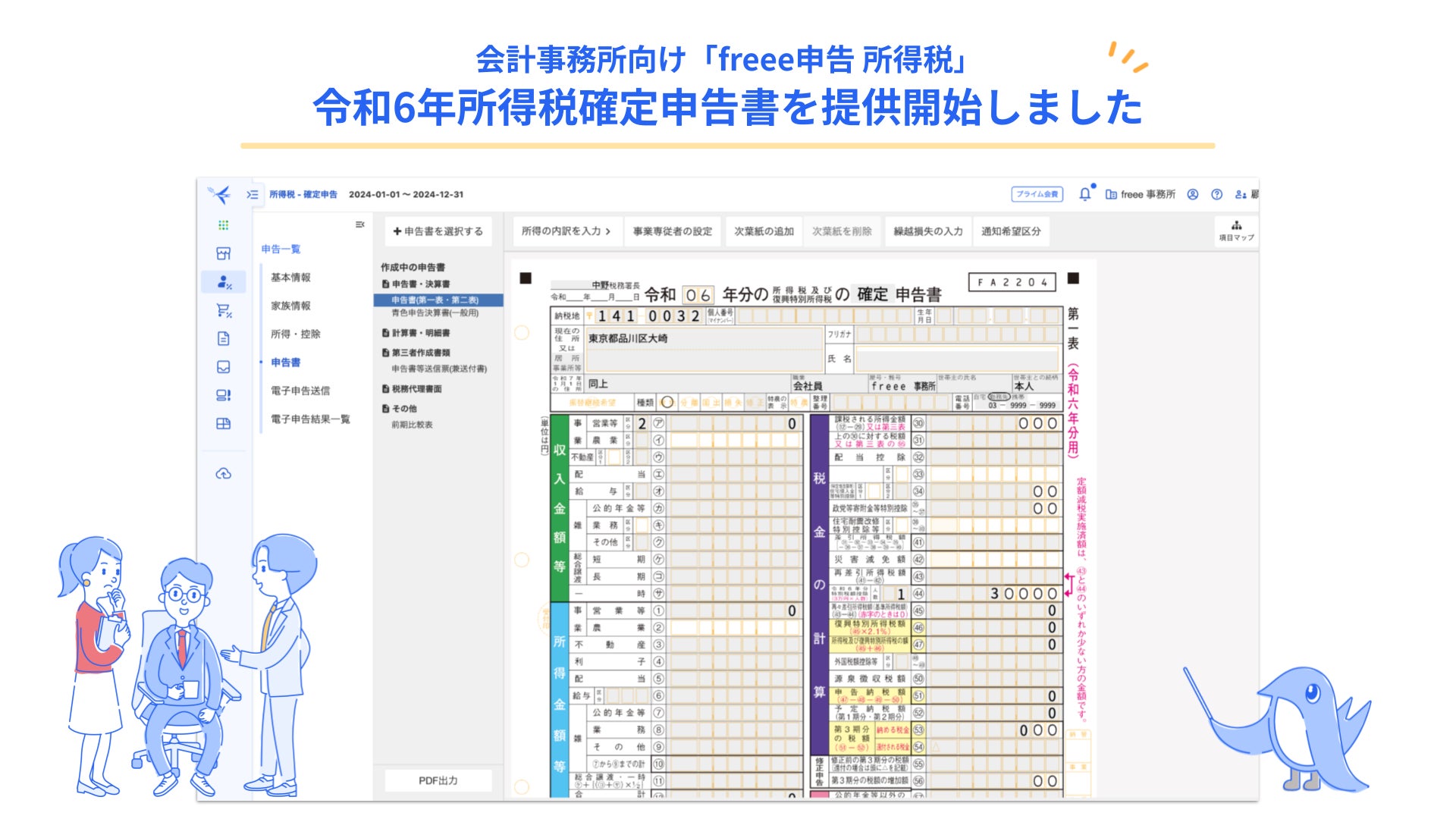Click the freee swallow logo icon
The width and height of the screenshot is (1456, 819).
[220, 195]
